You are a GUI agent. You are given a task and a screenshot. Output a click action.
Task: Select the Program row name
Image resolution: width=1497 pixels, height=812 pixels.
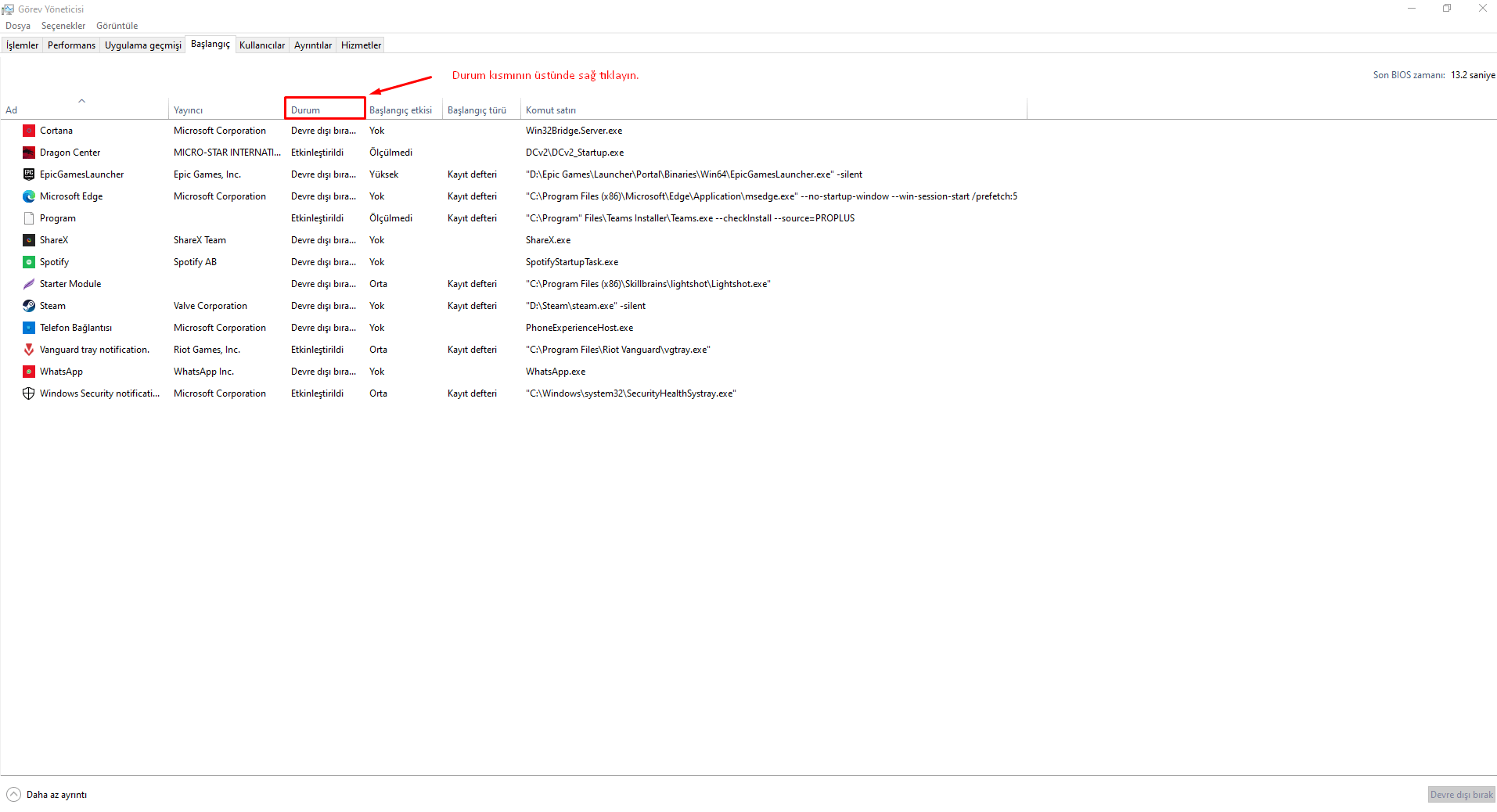click(x=58, y=218)
